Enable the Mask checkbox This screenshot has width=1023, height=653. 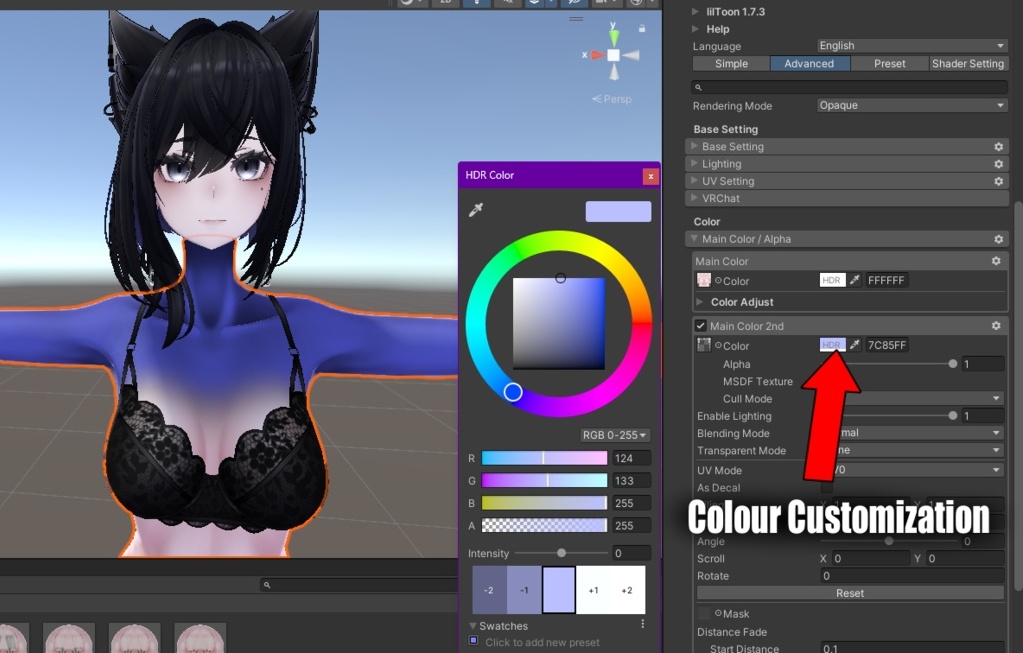pyautogui.click(x=705, y=613)
